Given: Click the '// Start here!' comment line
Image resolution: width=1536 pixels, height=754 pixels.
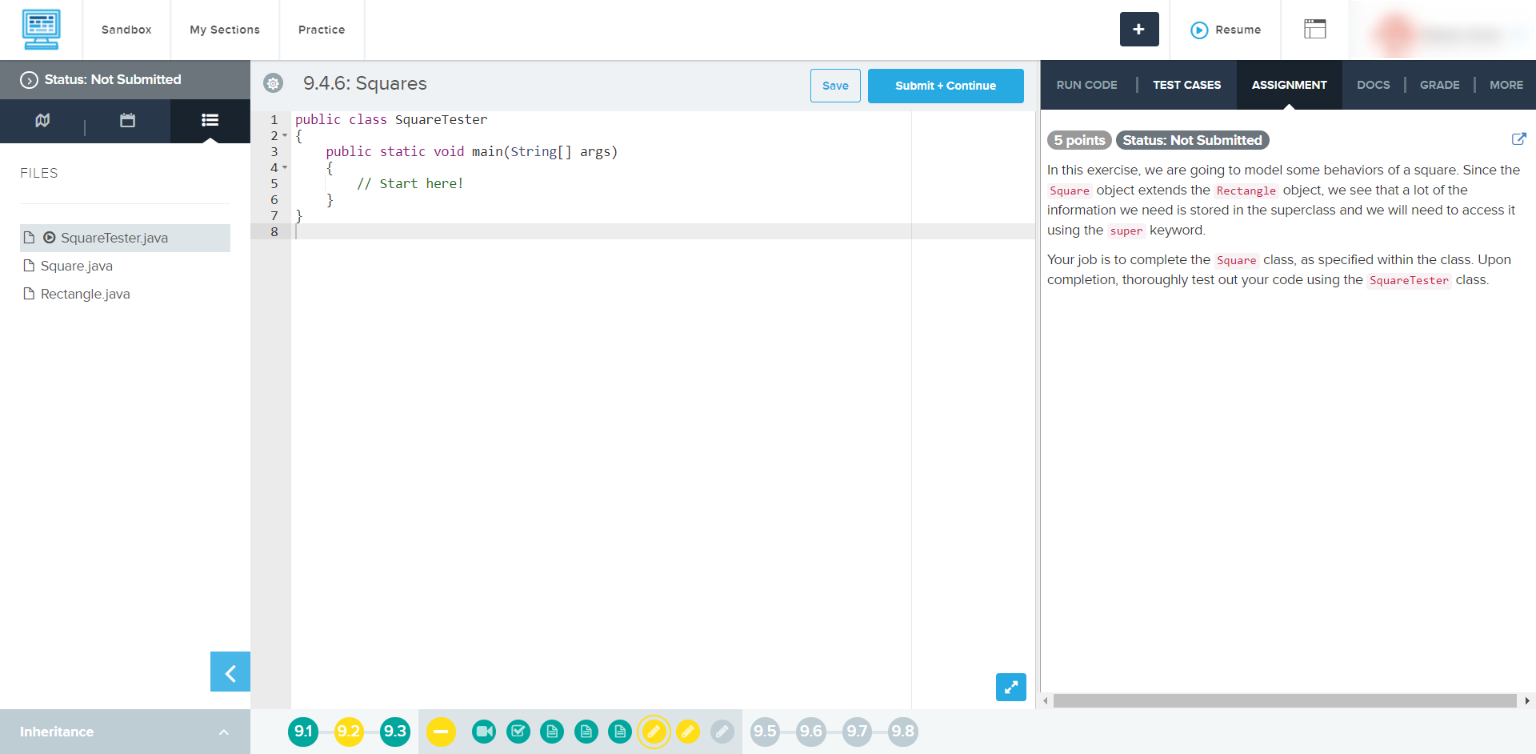Looking at the screenshot, I should (x=410, y=184).
